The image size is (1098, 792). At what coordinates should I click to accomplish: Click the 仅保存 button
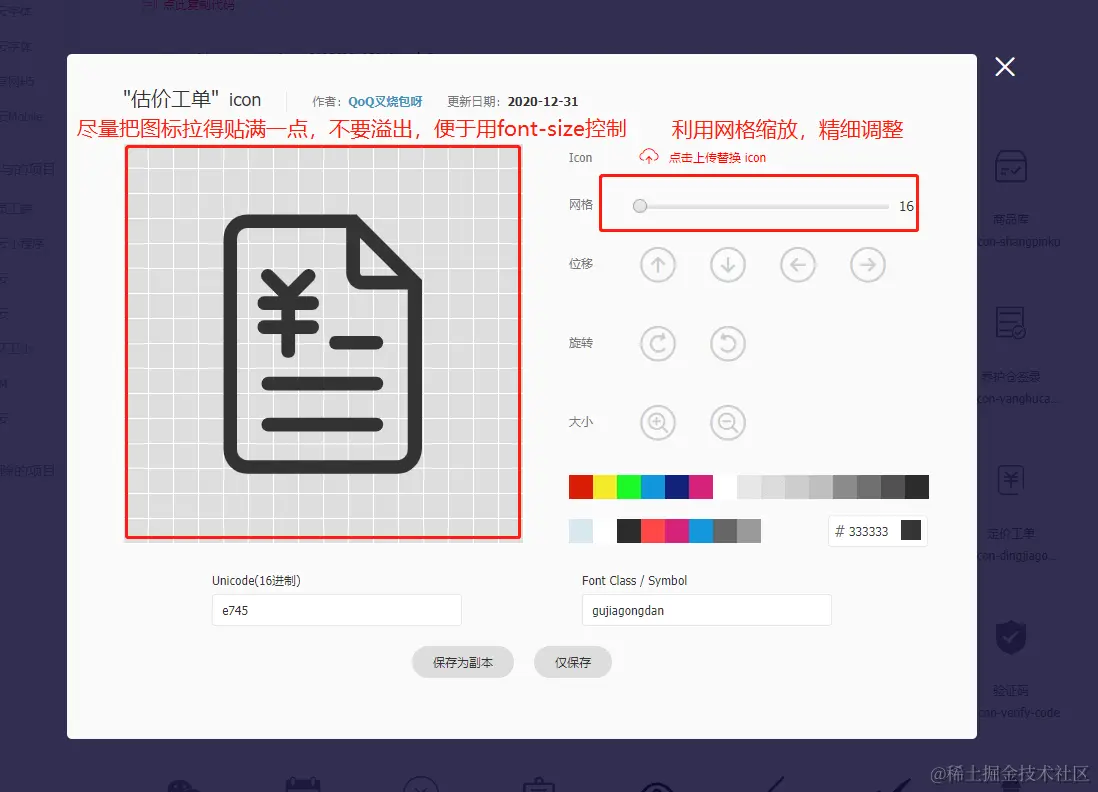point(573,662)
